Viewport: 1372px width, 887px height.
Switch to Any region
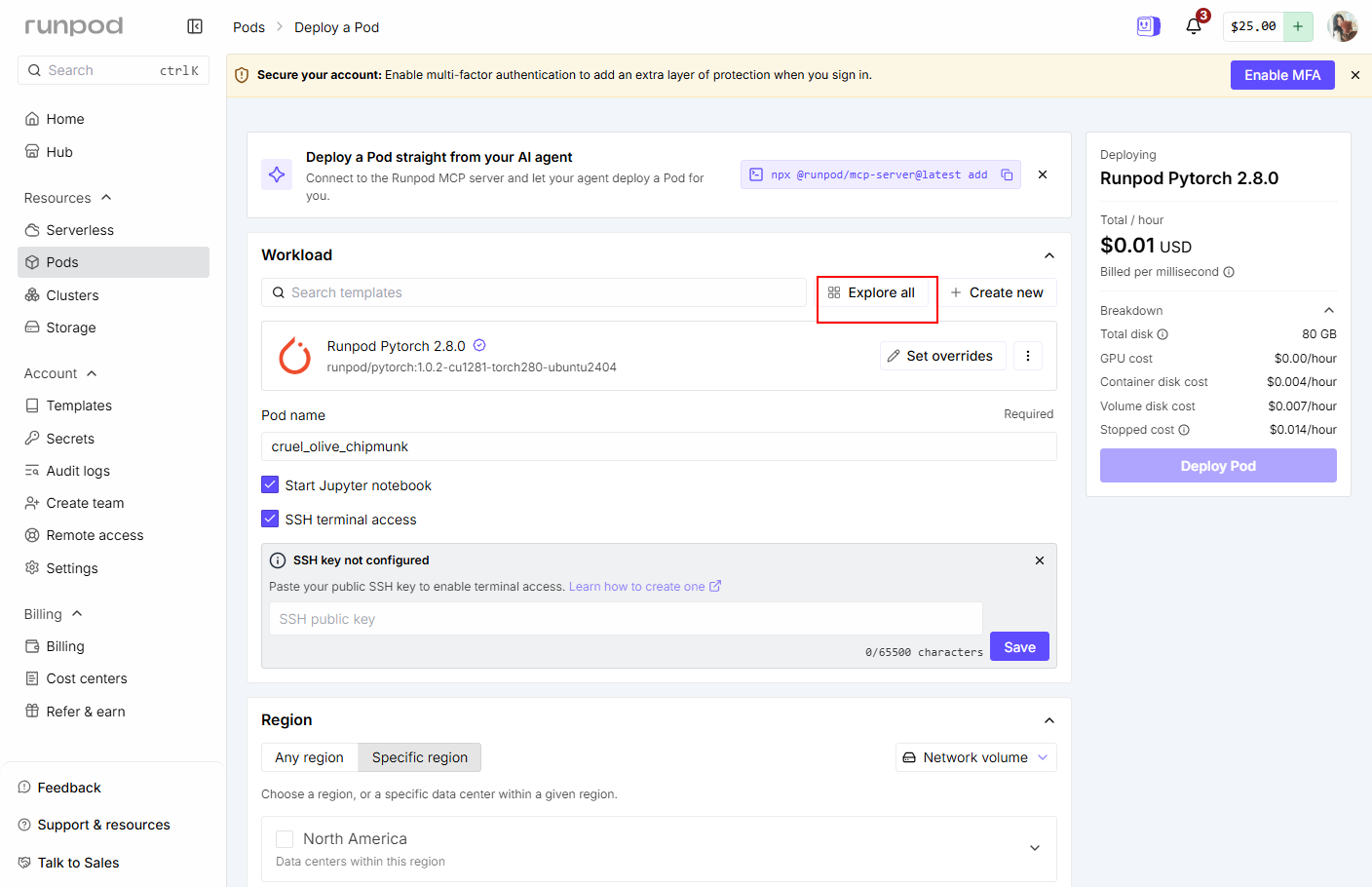click(310, 757)
